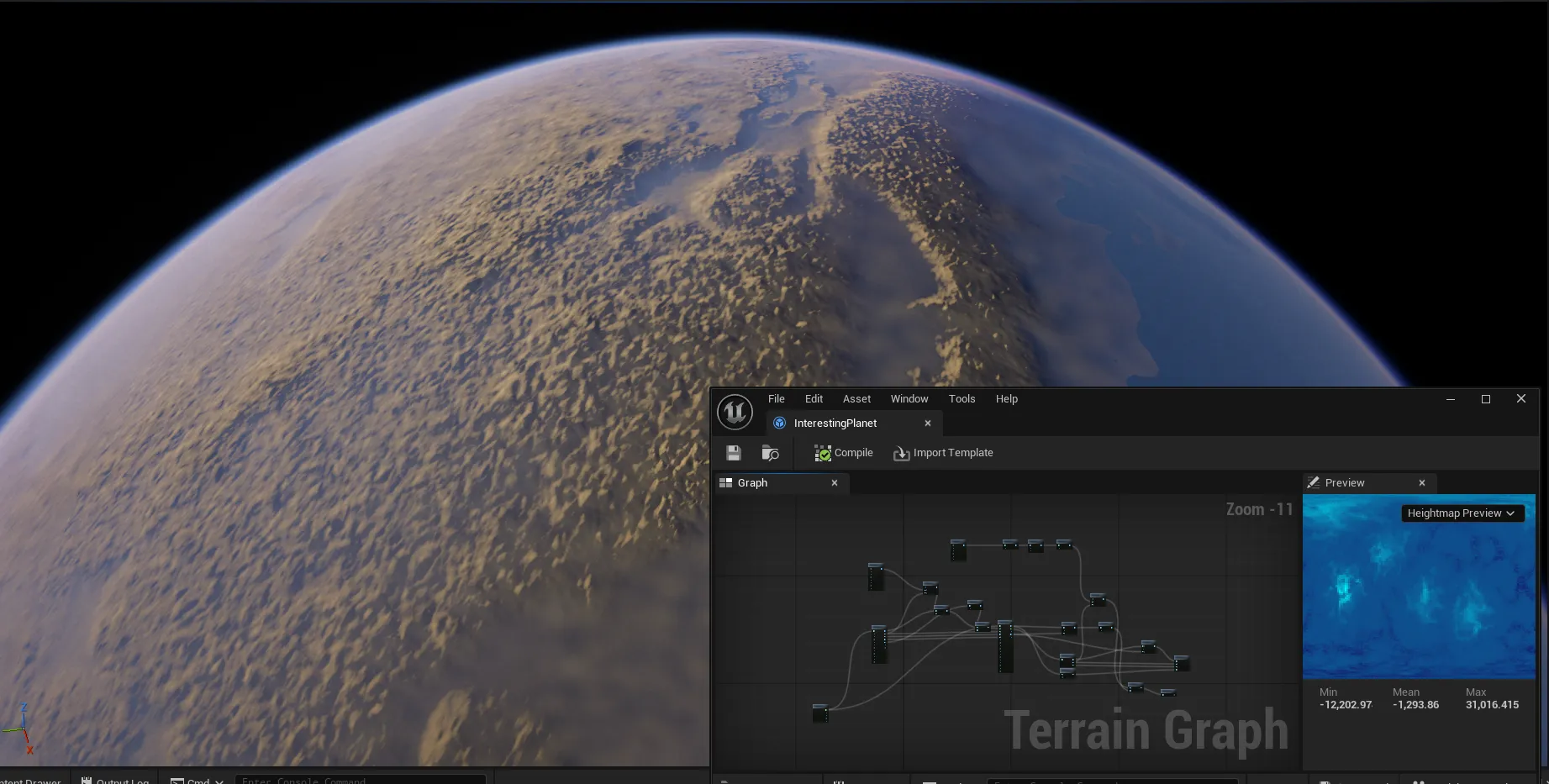Open the Heightmap Preview dropdown
This screenshot has width=1549, height=784.
coord(1462,513)
